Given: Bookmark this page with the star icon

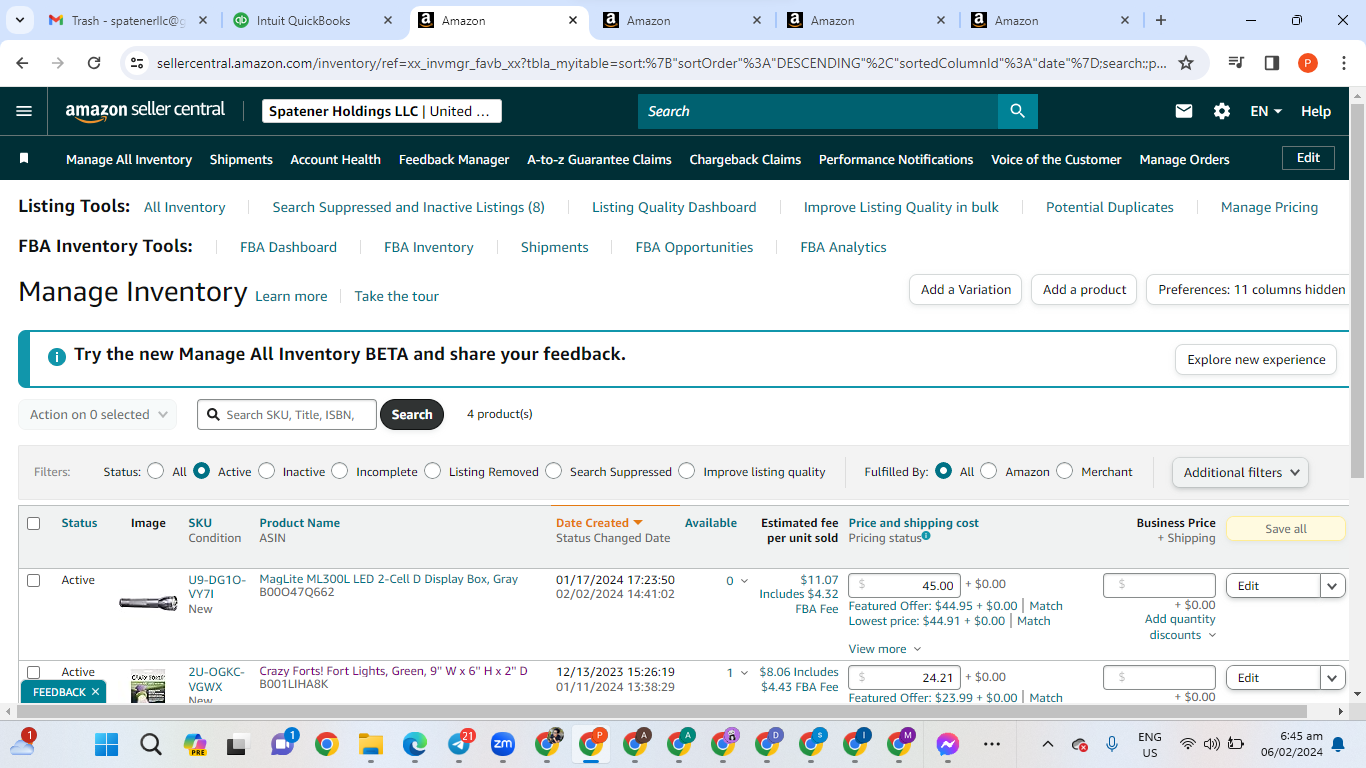Looking at the screenshot, I should 1186,63.
